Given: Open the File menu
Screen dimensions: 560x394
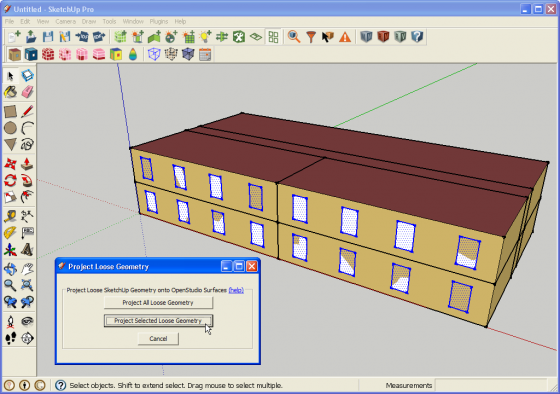Looking at the screenshot, I should (9, 21).
